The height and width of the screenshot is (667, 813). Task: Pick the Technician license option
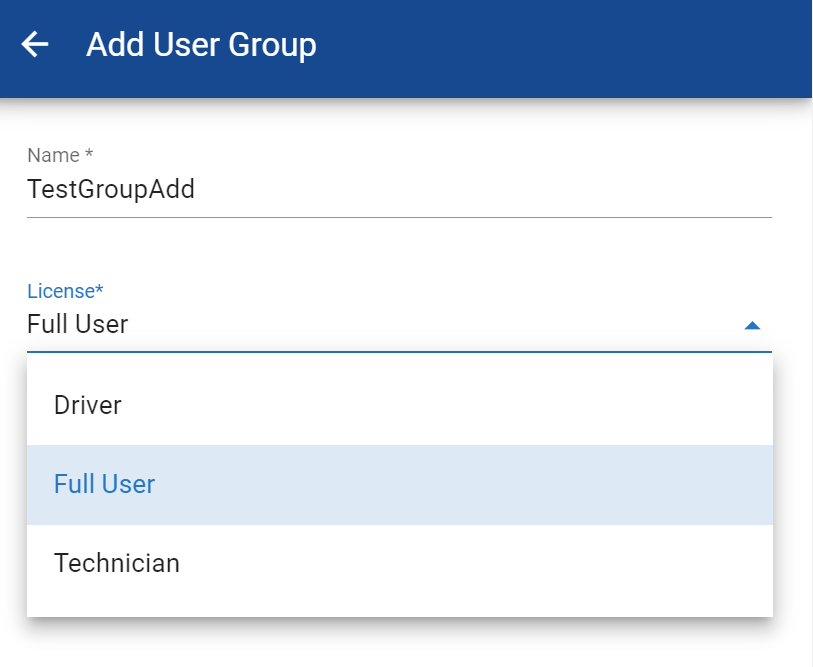(x=117, y=563)
